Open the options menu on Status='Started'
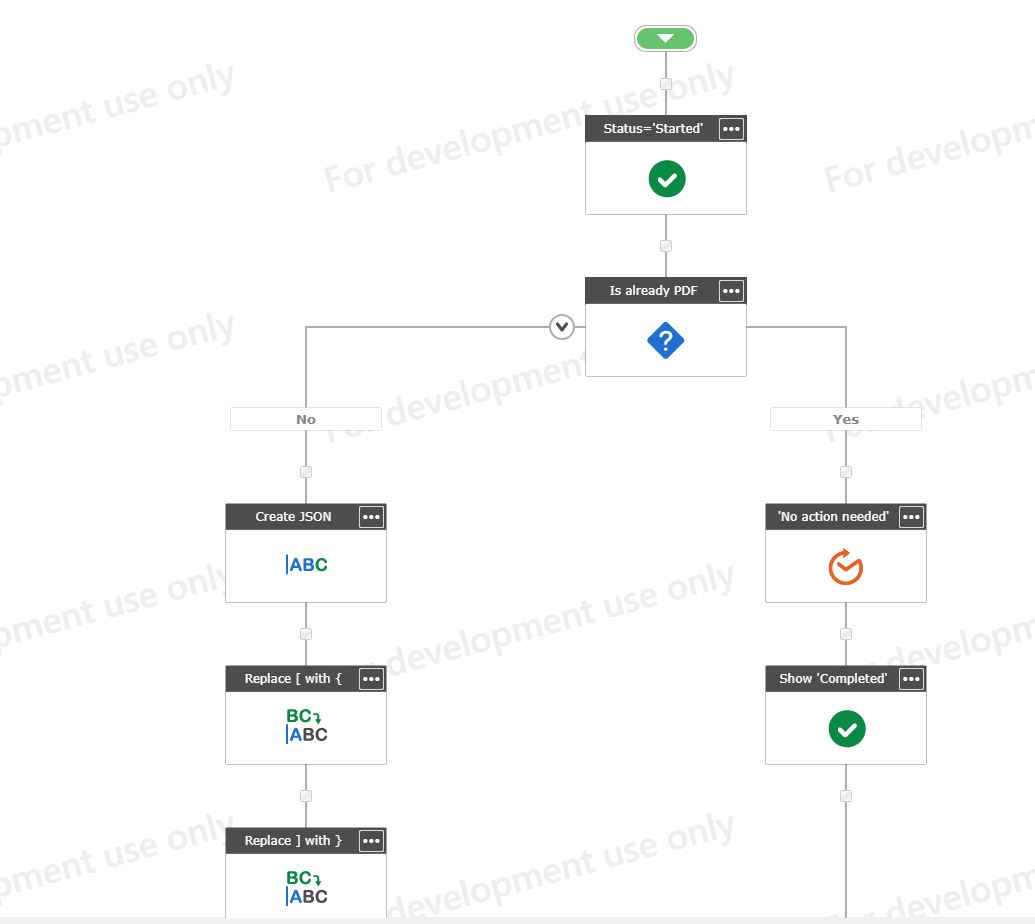The image size is (1035, 924). pos(731,128)
